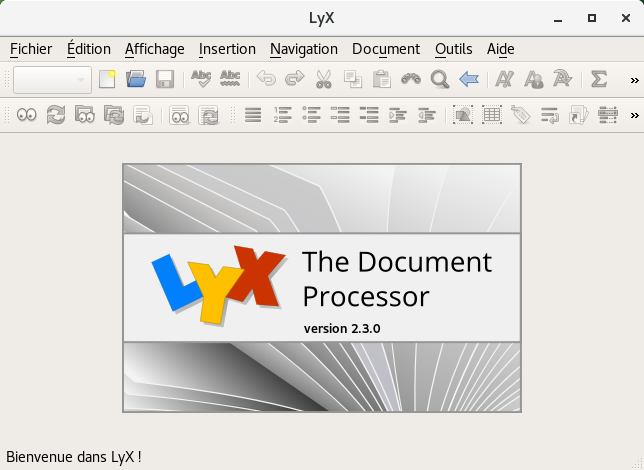Open the Affichage menu
644x470 pixels.
[x=155, y=49]
